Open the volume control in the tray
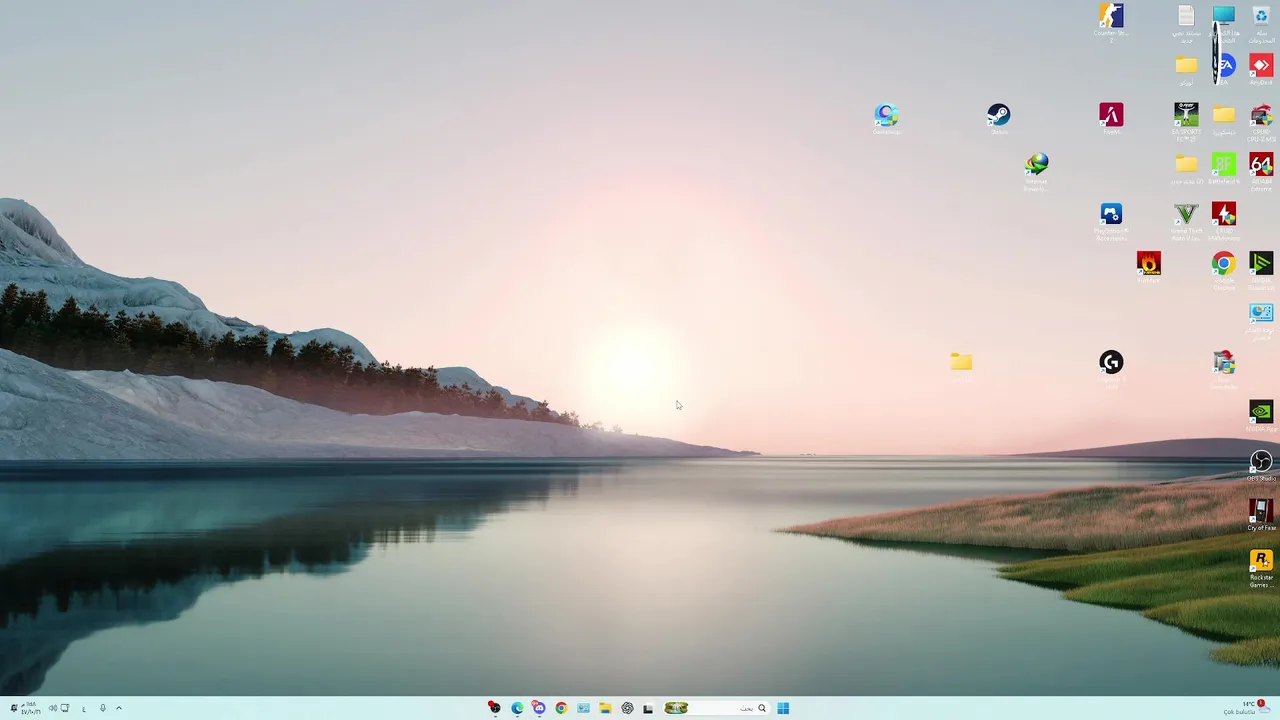The height and width of the screenshot is (720, 1280). click(x=52, y=708)
